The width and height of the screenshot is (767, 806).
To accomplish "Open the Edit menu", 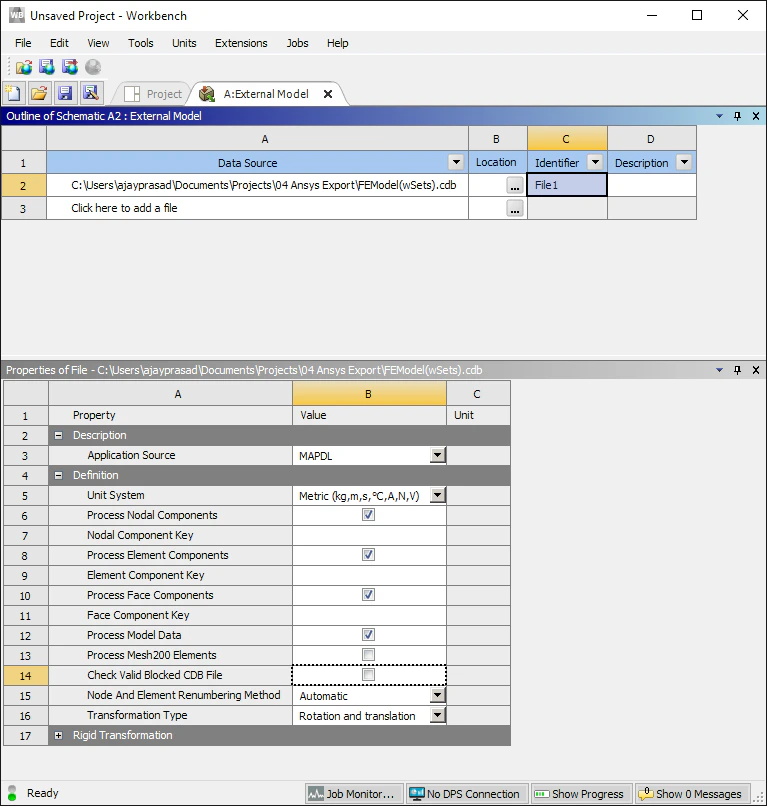I will click(59, 43).
